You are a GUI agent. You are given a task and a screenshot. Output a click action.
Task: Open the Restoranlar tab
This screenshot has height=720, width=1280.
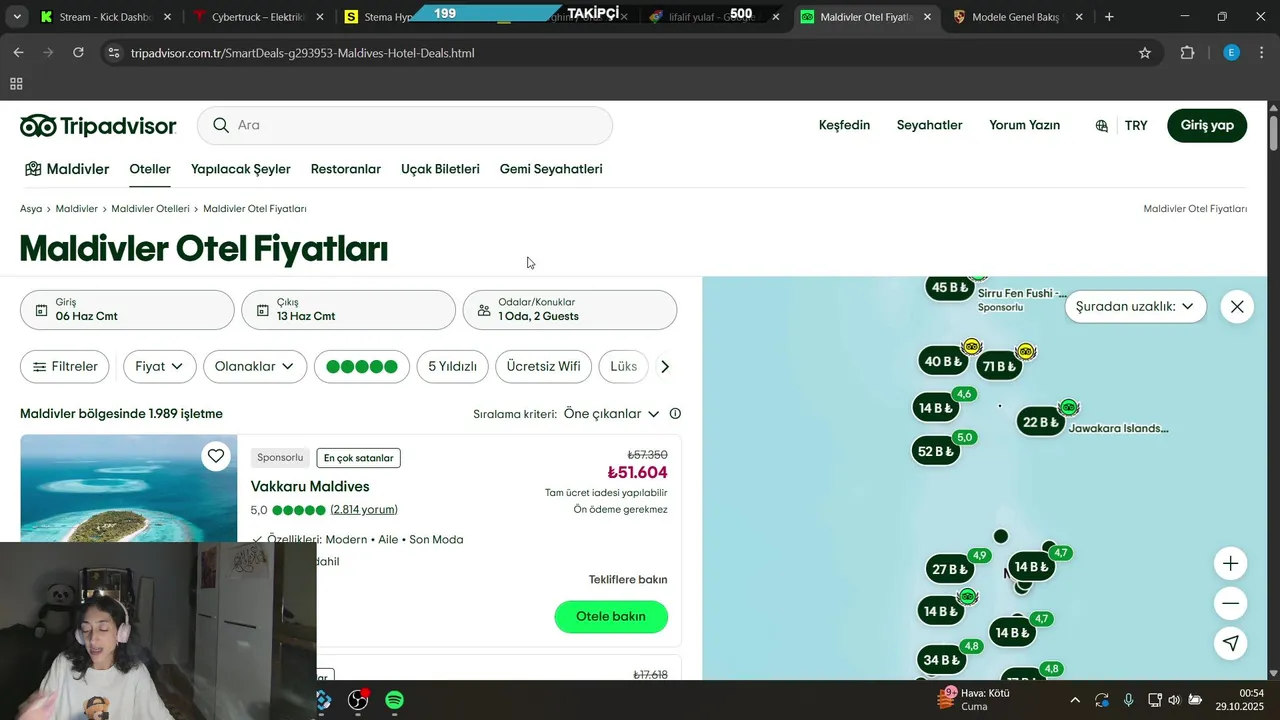coord(346,169)
